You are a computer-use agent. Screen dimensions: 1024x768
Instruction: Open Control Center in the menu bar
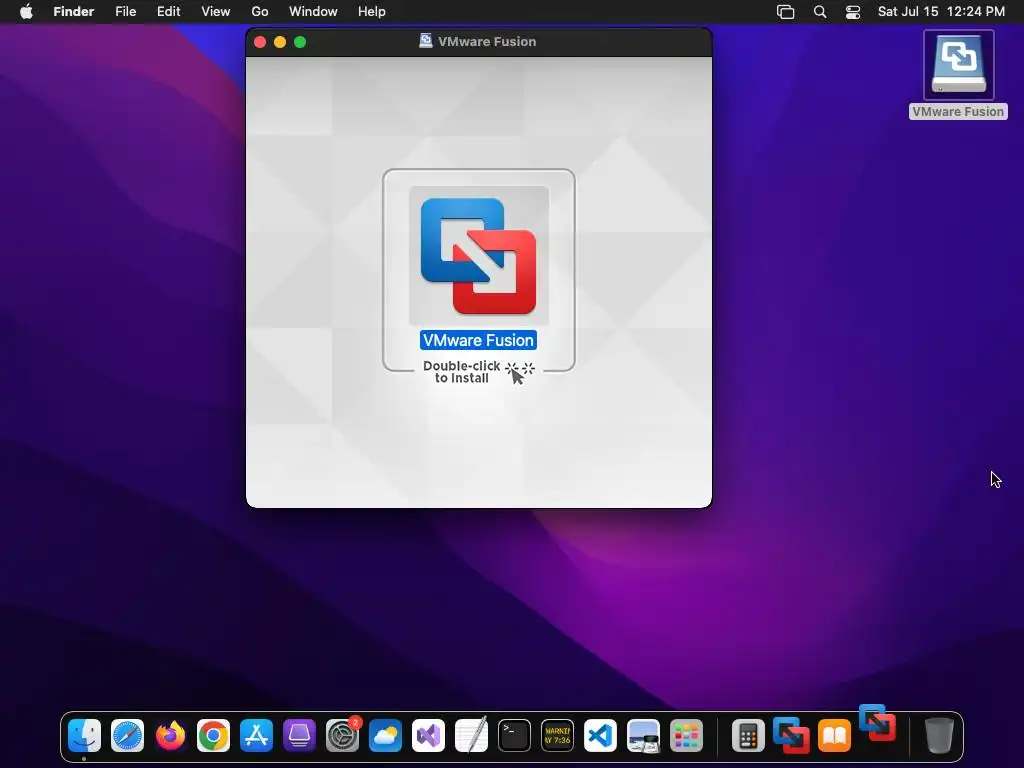(x=853, y=12)
